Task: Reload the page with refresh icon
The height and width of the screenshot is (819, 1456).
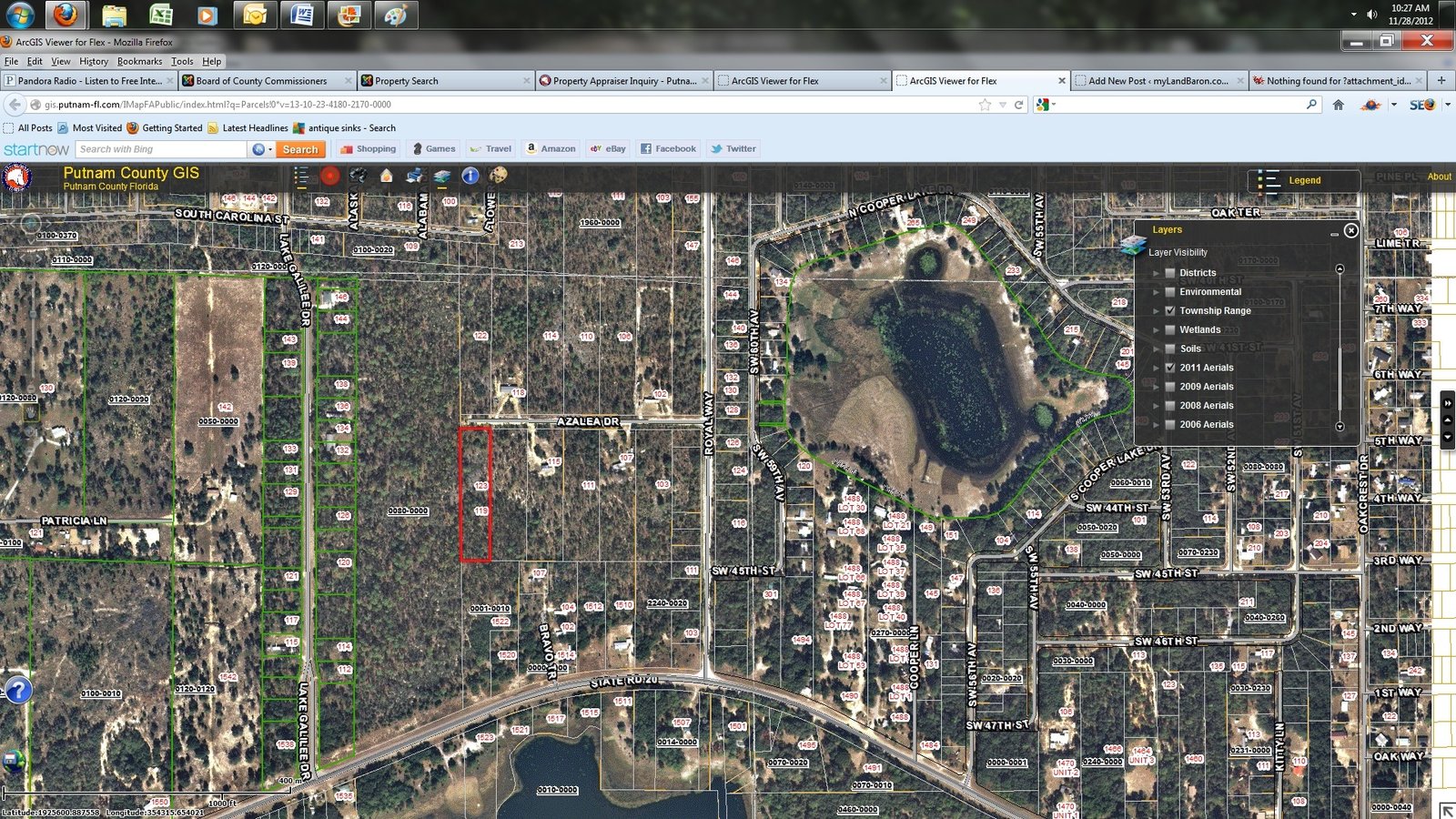Action: click(x=1019, y=105)
